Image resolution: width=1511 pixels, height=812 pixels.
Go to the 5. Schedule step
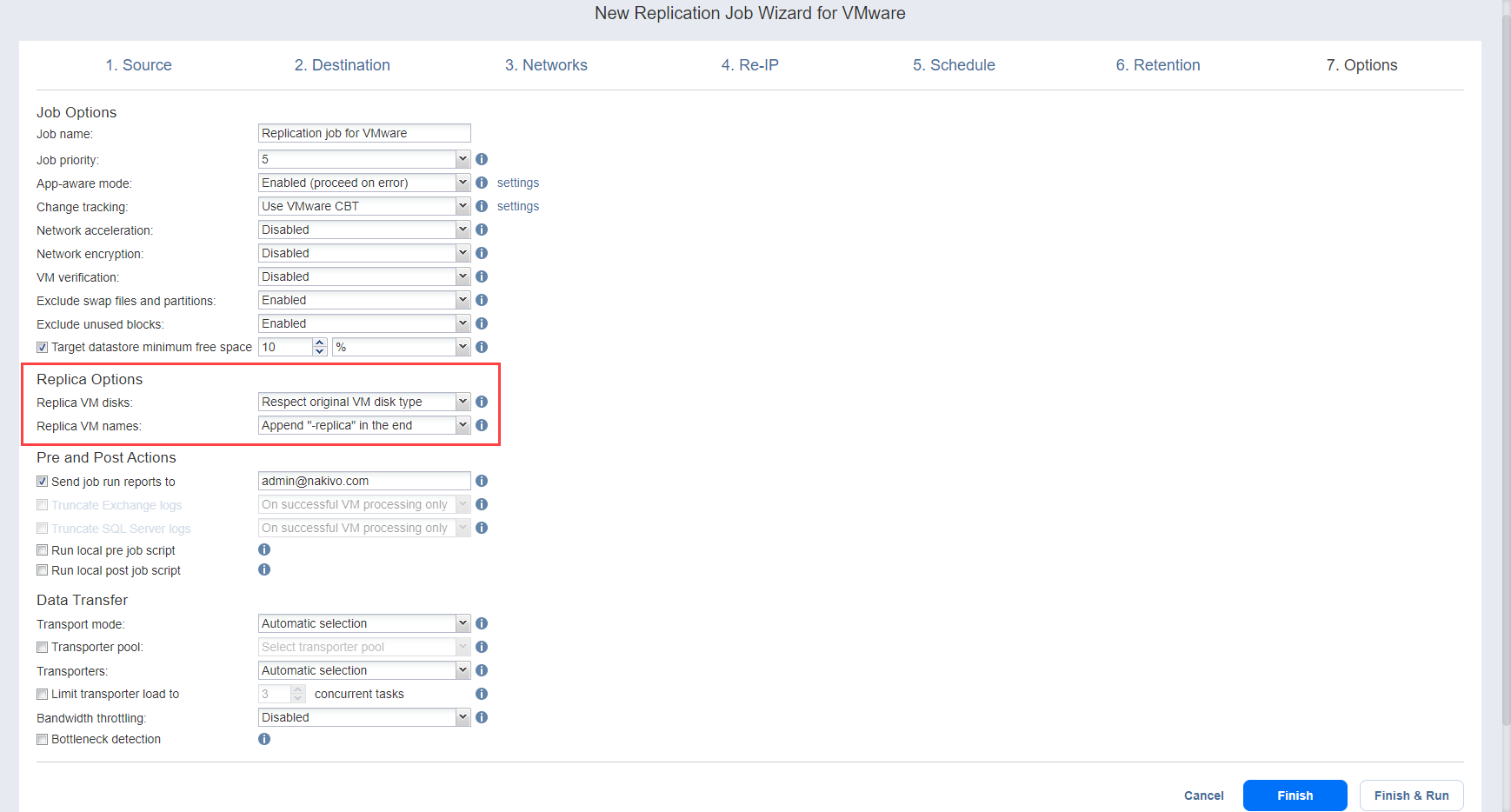(x=953, y=65)
